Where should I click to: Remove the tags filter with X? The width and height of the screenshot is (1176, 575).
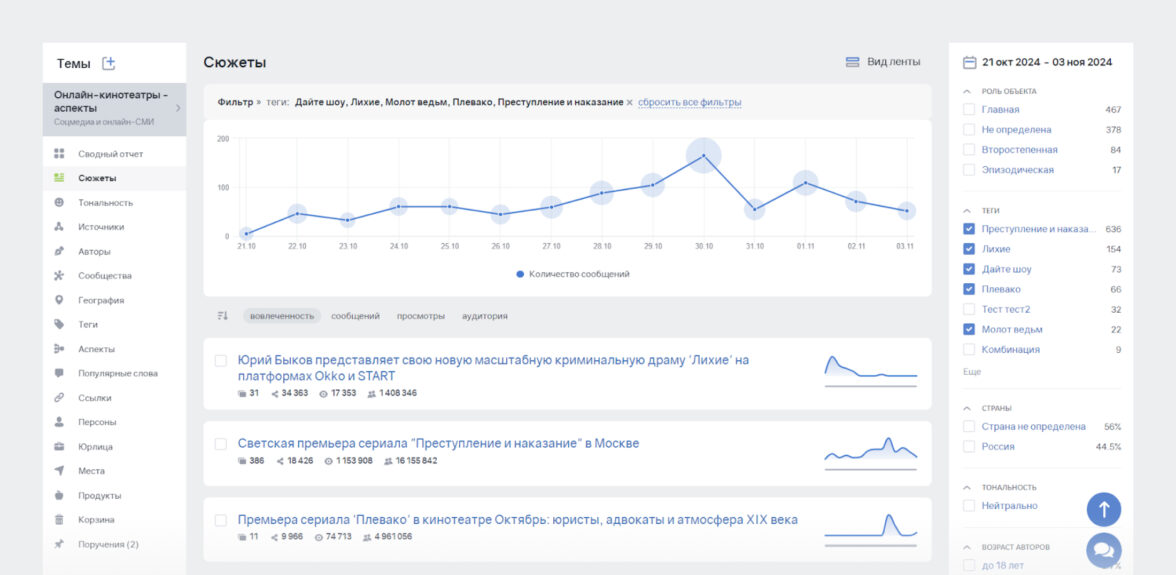coord(629,102)
